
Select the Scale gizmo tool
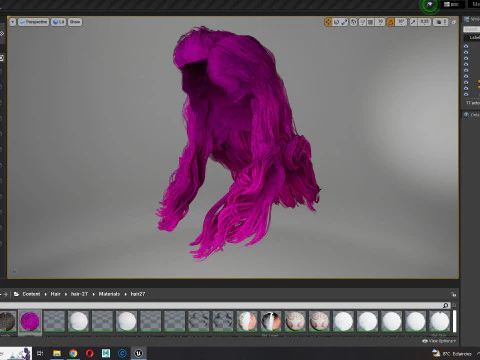tap(344, 22)
